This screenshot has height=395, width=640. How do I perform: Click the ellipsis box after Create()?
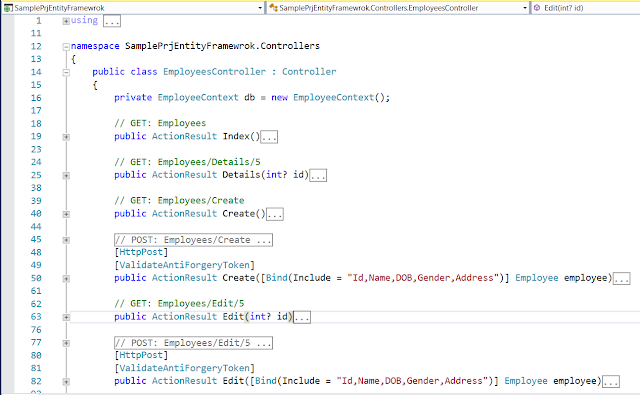(275, 214)
